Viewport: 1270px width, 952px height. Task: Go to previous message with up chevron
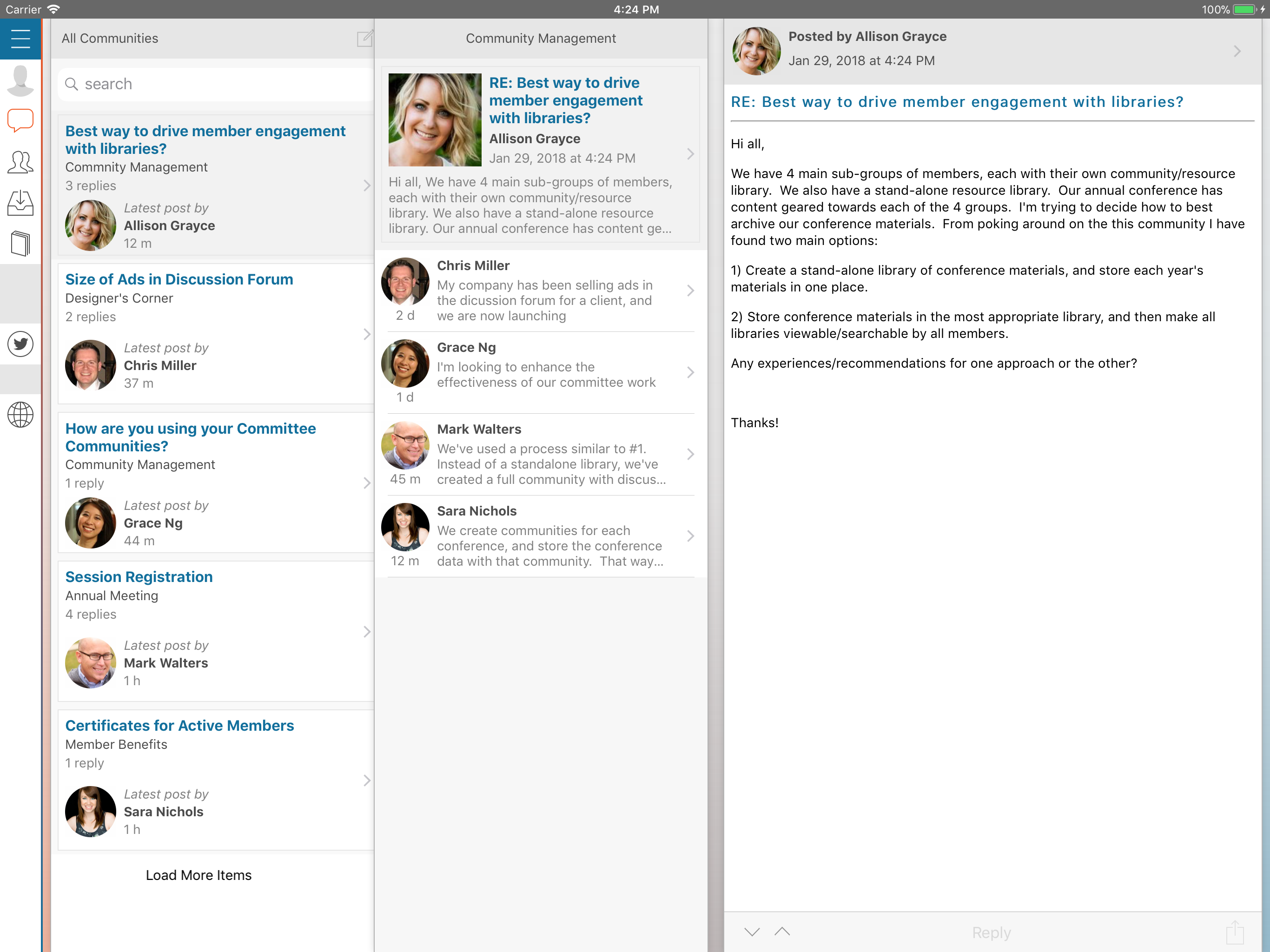[x=782, y=932]
